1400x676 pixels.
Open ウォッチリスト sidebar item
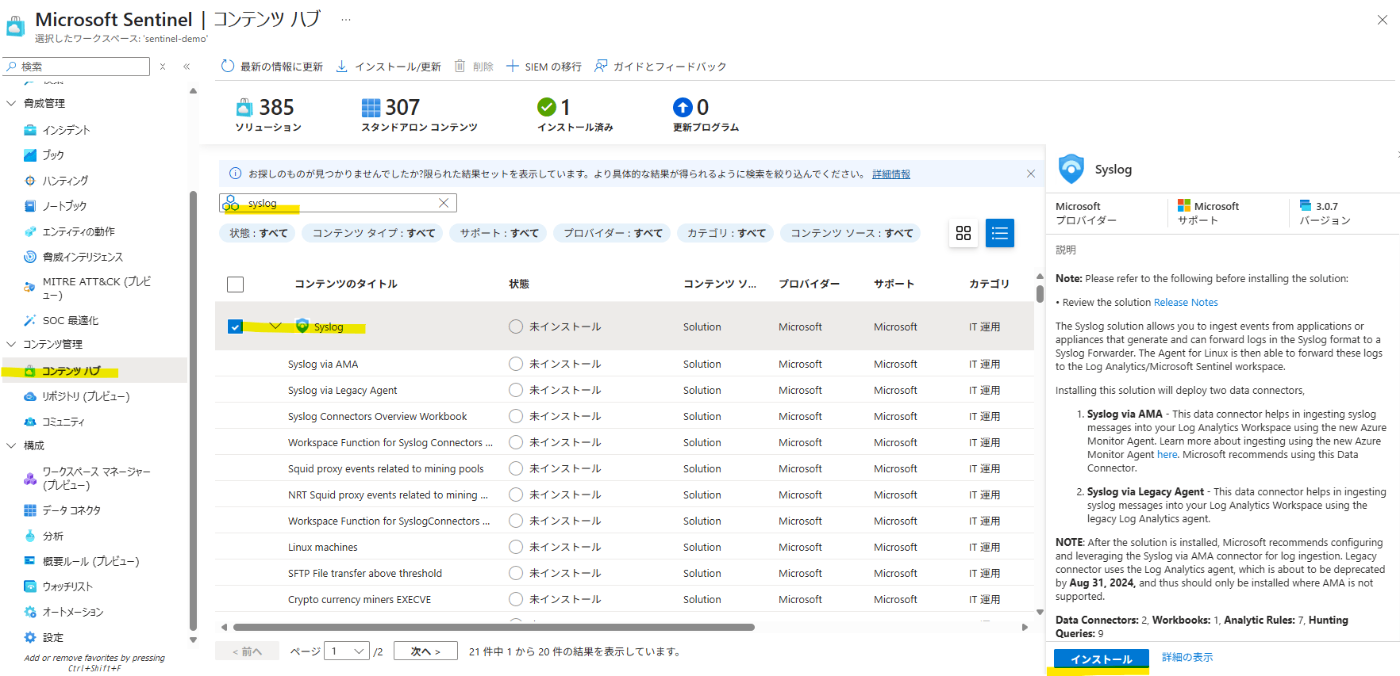67,587
